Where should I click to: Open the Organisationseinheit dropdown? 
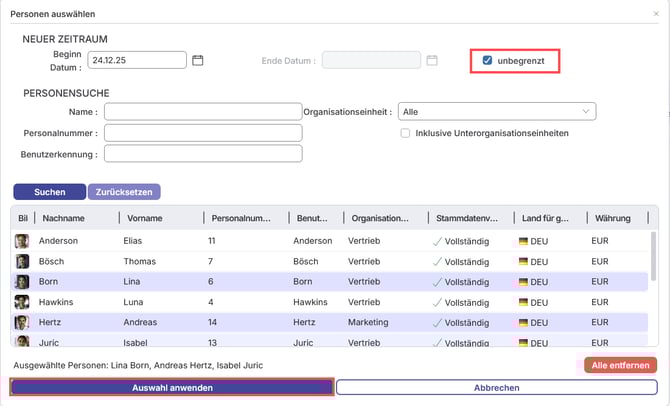click(x=496, y=111)
